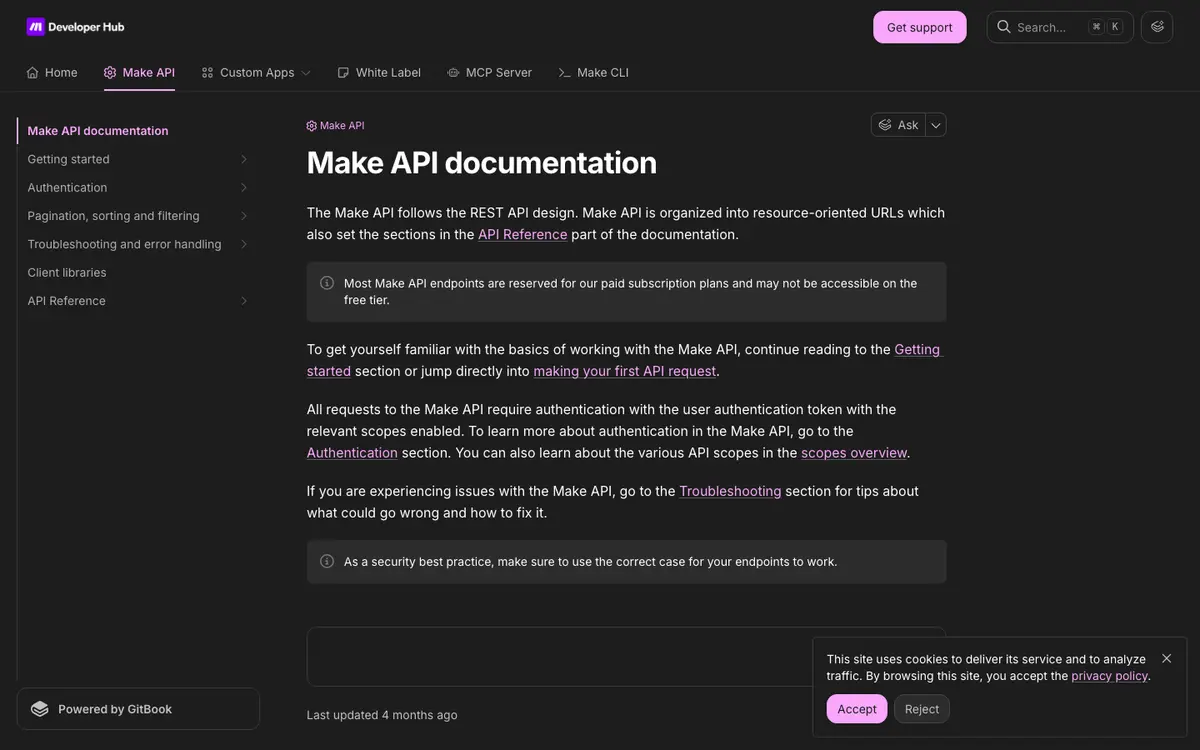Viewport: 1200px width, 750px height.
Task: Expand Troubleshooting and error handling chevron
Action: coord(244,244)
